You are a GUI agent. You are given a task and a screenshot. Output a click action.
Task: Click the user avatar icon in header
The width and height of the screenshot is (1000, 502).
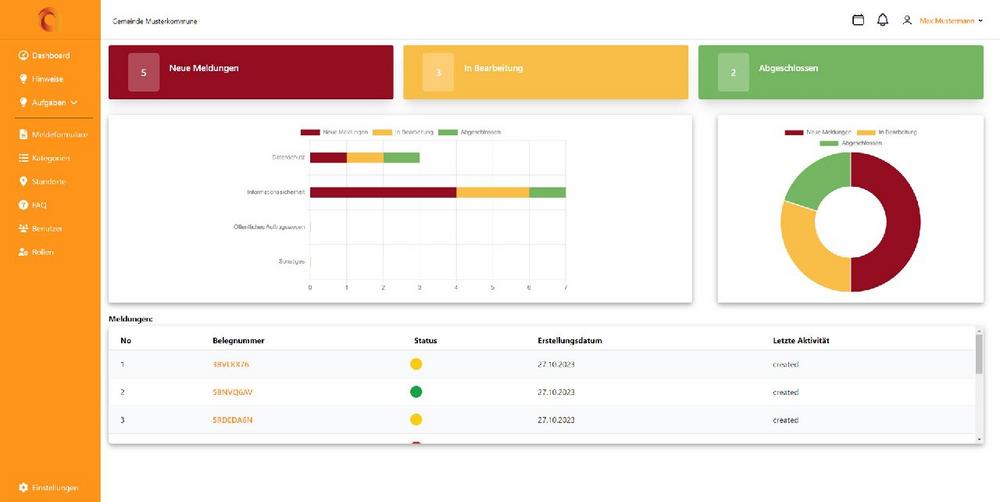pos(907,20)
